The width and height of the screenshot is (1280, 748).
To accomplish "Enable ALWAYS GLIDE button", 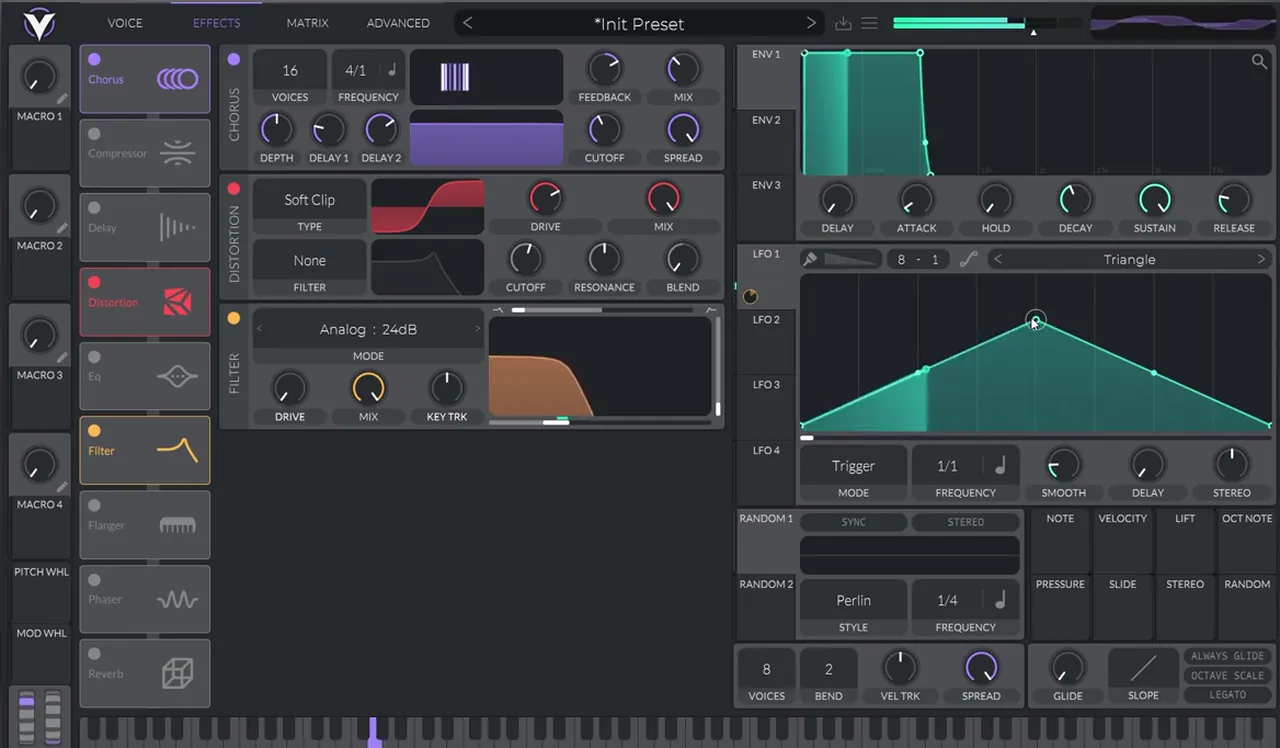I will pos(1227,656).
